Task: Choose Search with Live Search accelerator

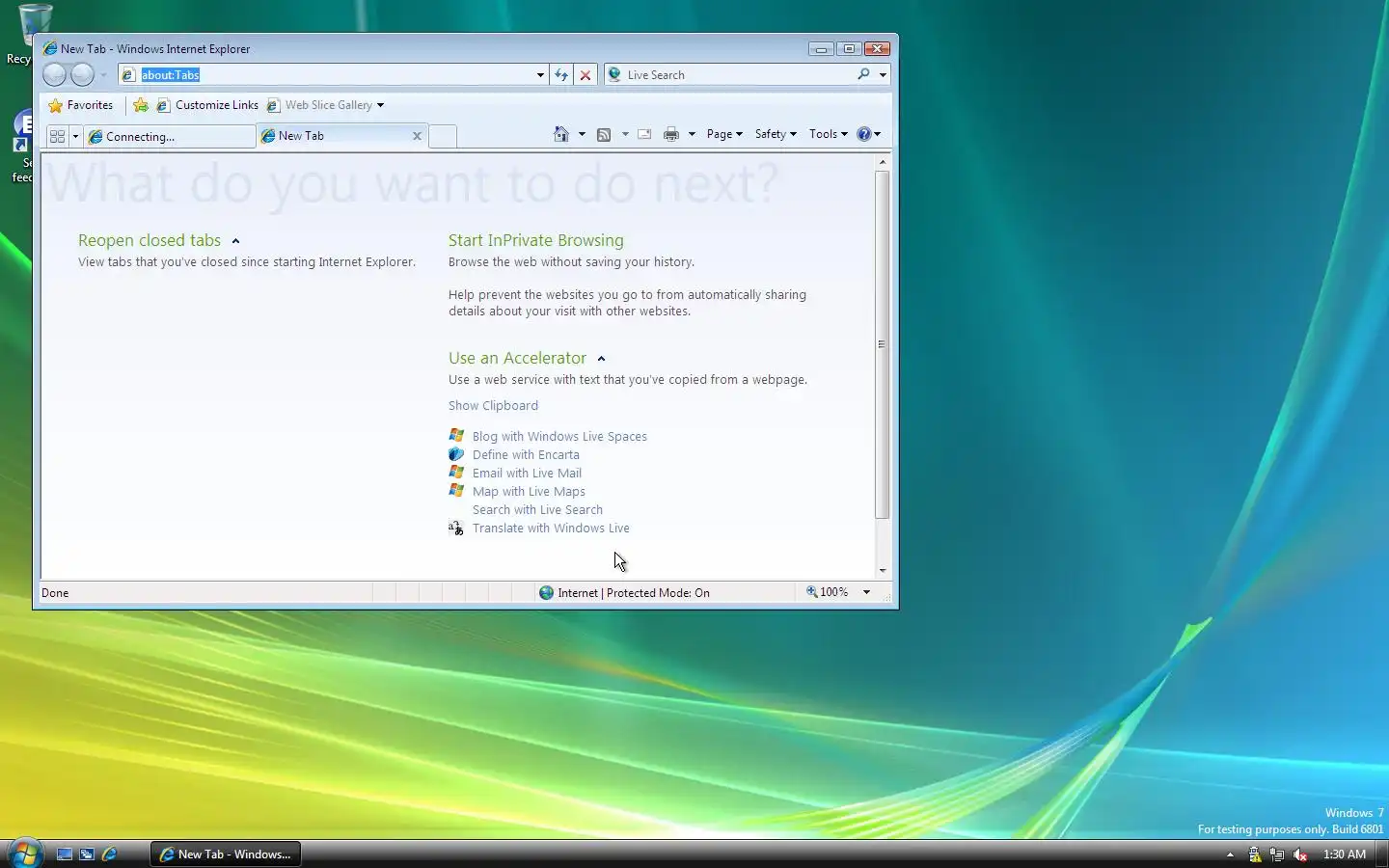Action: 537,510
